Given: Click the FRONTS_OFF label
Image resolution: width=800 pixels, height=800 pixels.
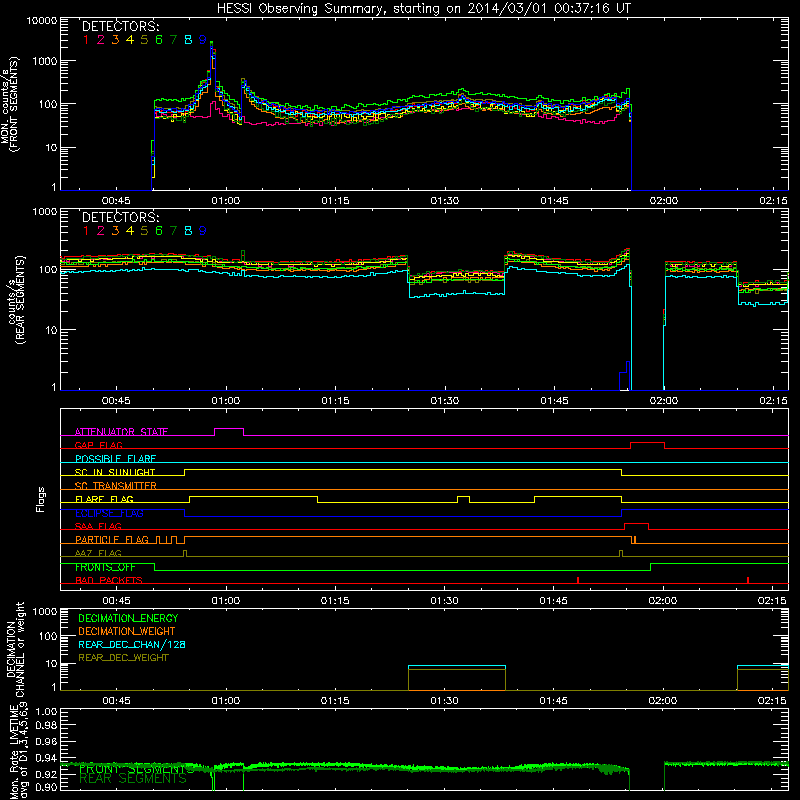Looking at the screenshot, I should (x=105, y=567).
